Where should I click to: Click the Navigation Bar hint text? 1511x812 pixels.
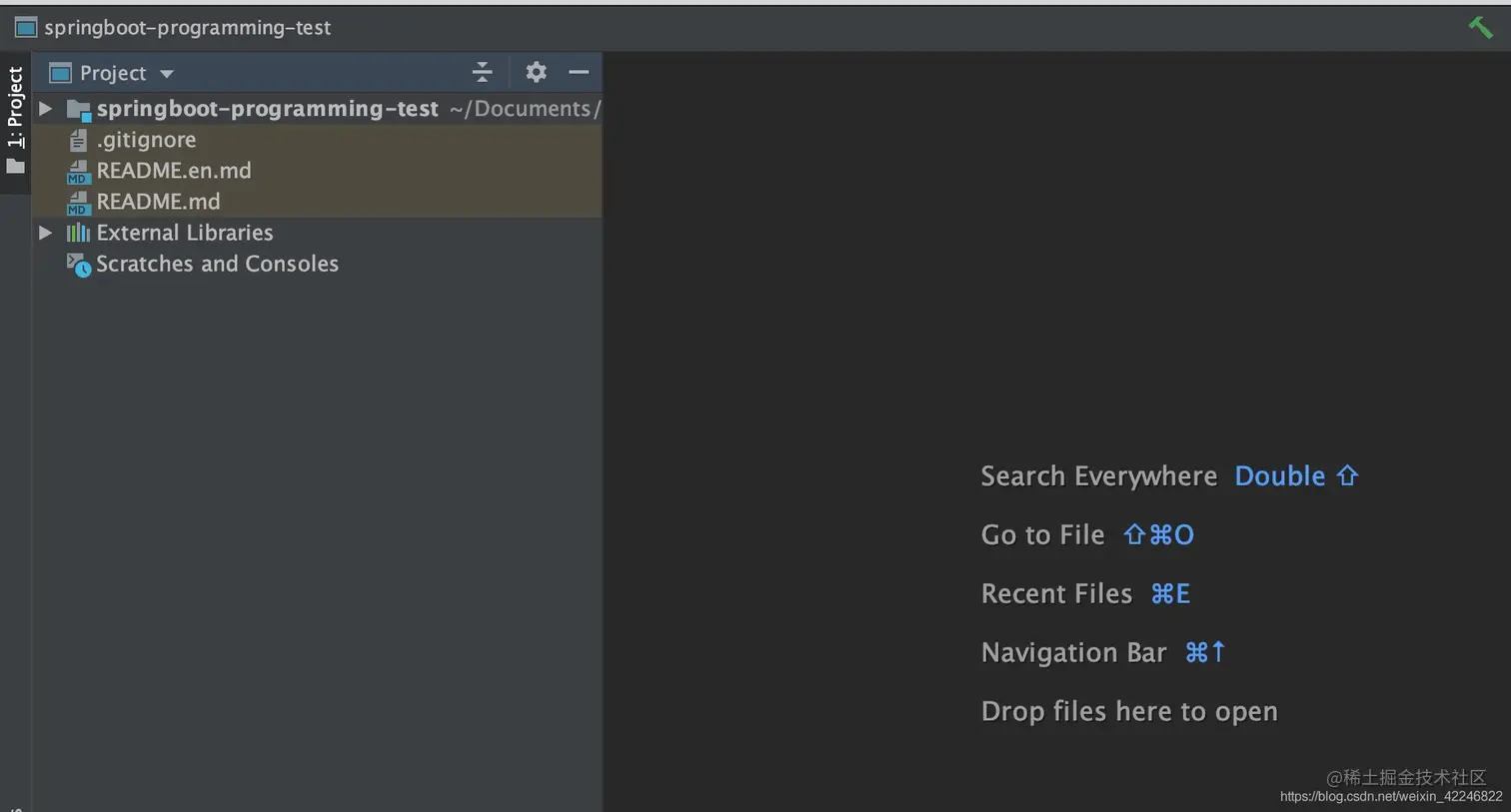pos(1073,652)
